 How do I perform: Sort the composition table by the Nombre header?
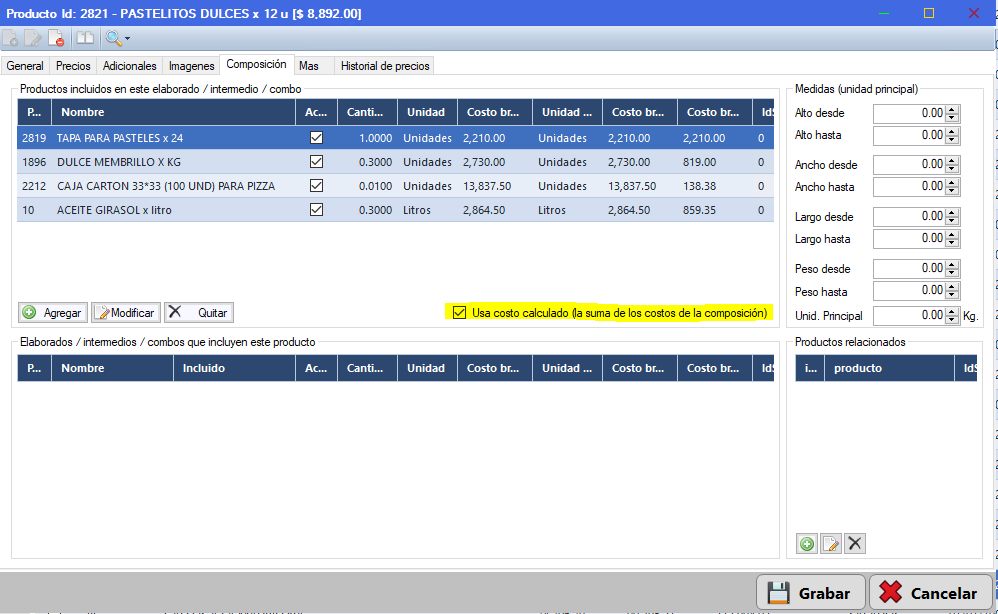pos(173,112)
